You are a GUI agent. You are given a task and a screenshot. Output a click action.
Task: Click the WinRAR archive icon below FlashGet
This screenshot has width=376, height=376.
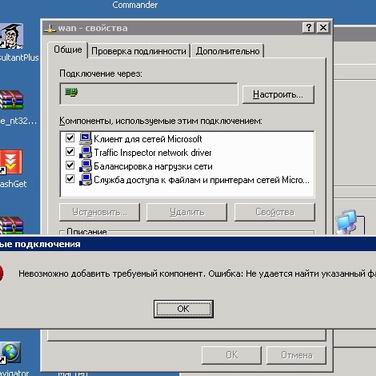tap(11, 226)
